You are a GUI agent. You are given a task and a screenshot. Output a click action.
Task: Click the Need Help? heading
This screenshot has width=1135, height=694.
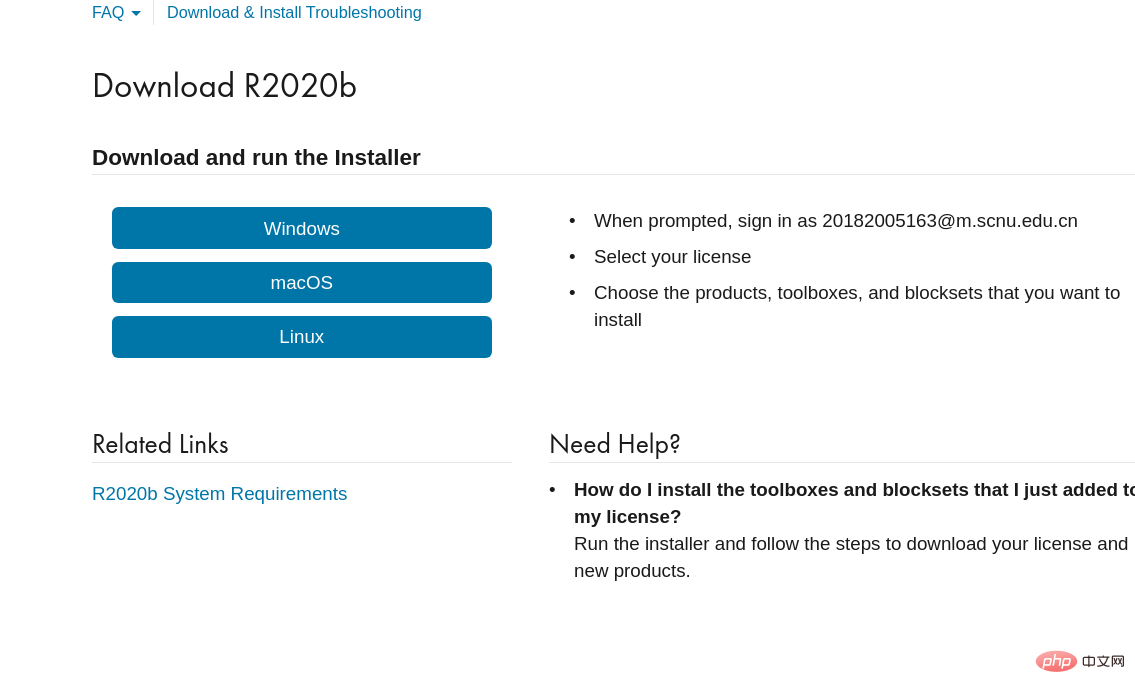click(614, 445)
